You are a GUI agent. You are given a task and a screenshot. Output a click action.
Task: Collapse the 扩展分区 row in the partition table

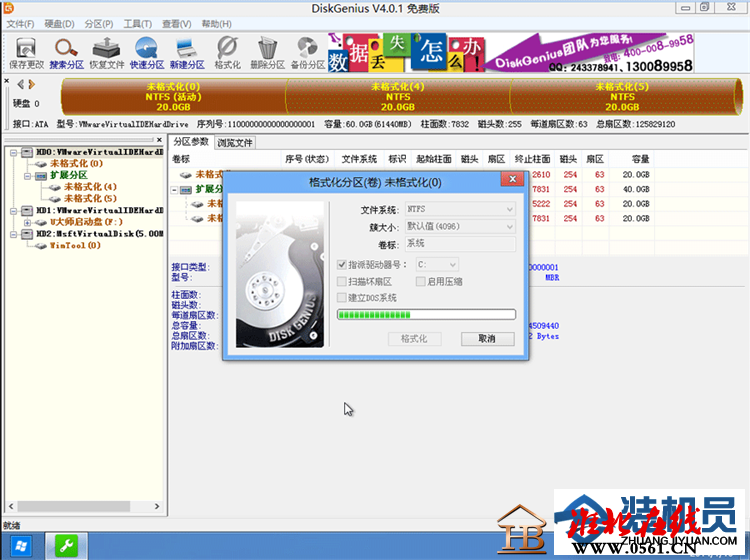175,190
